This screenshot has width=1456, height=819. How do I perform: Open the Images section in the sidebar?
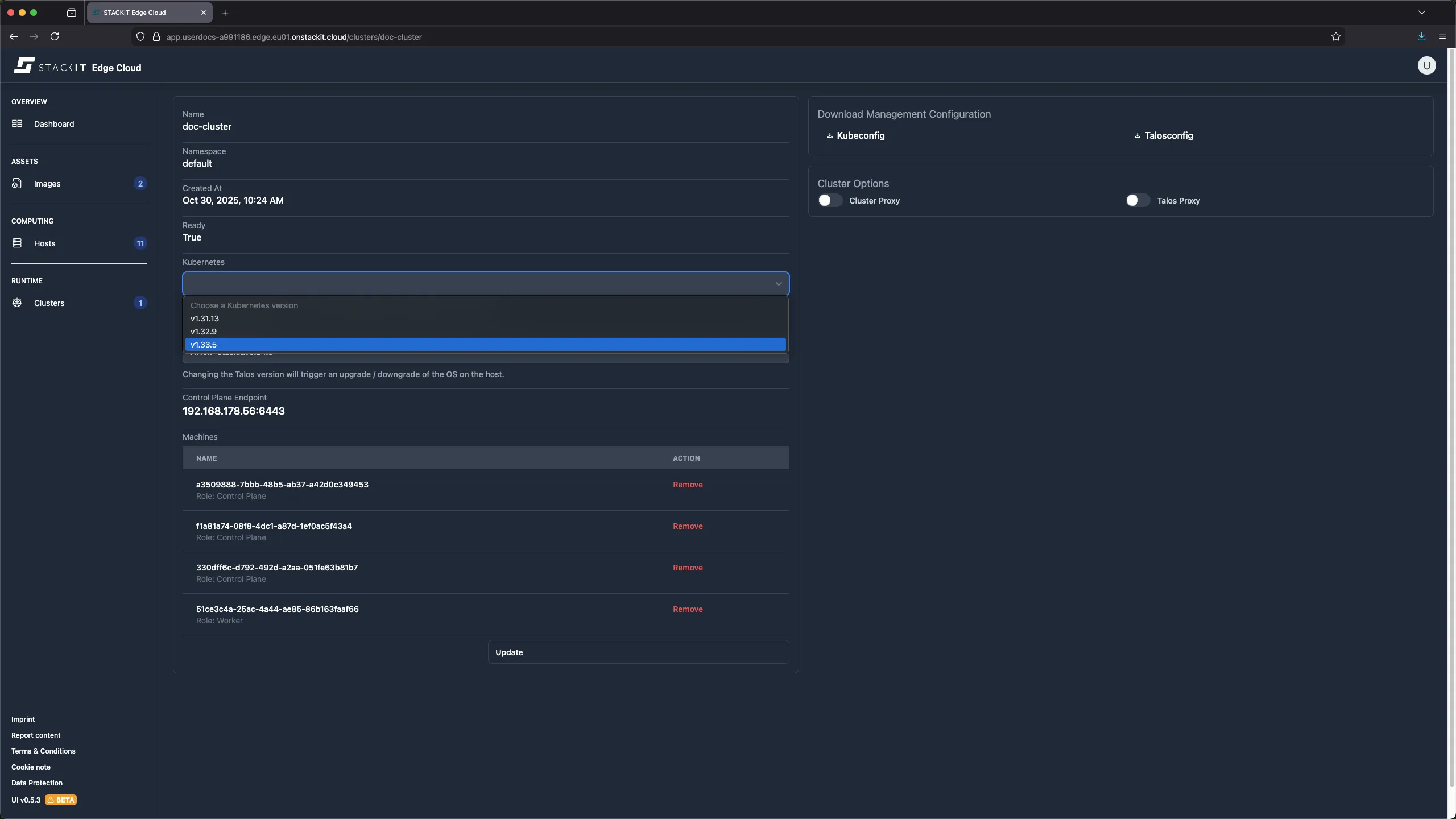click(x=47, y=183)
